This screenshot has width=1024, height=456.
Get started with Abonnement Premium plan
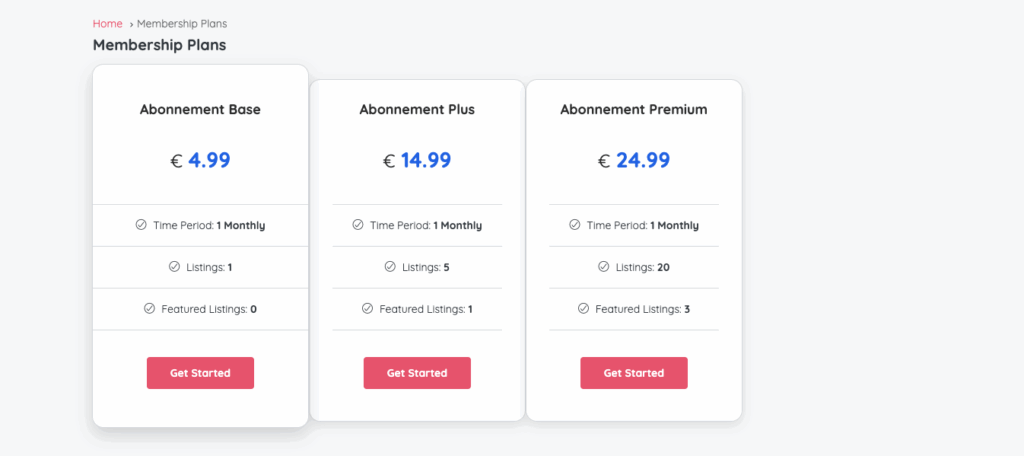click(634, 373)
